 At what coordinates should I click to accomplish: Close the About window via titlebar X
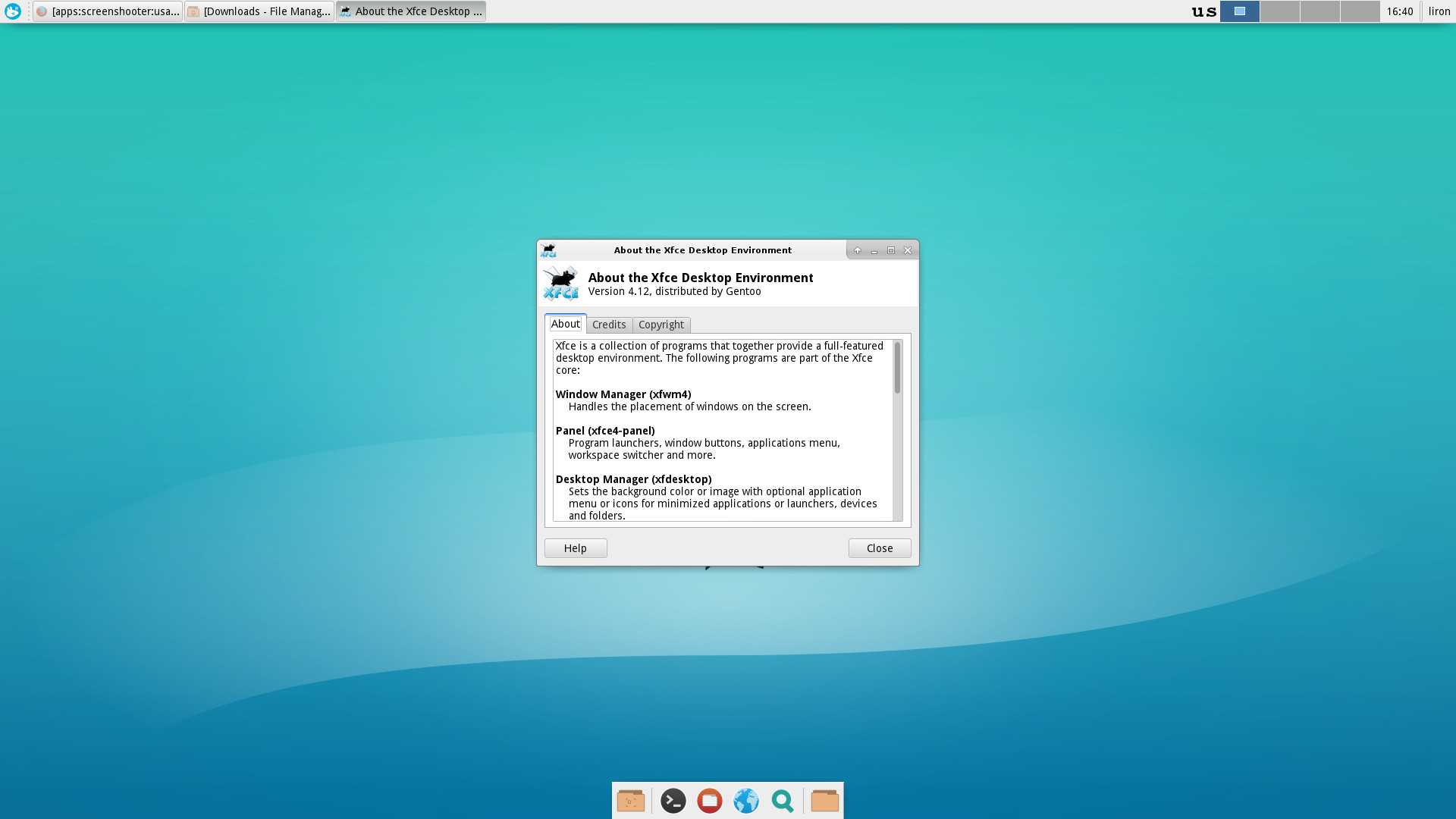pyautogui.click(x=908, y=250)
